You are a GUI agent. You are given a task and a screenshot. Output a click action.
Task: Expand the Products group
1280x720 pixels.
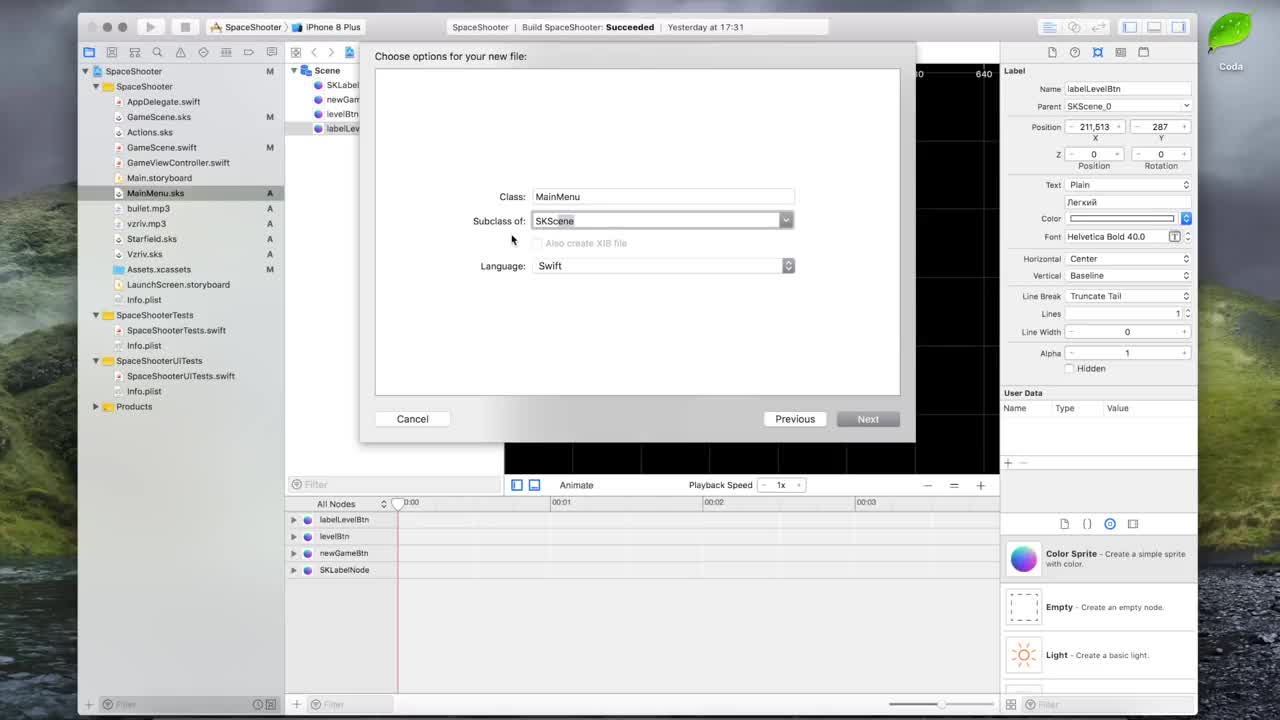point(96,407)
